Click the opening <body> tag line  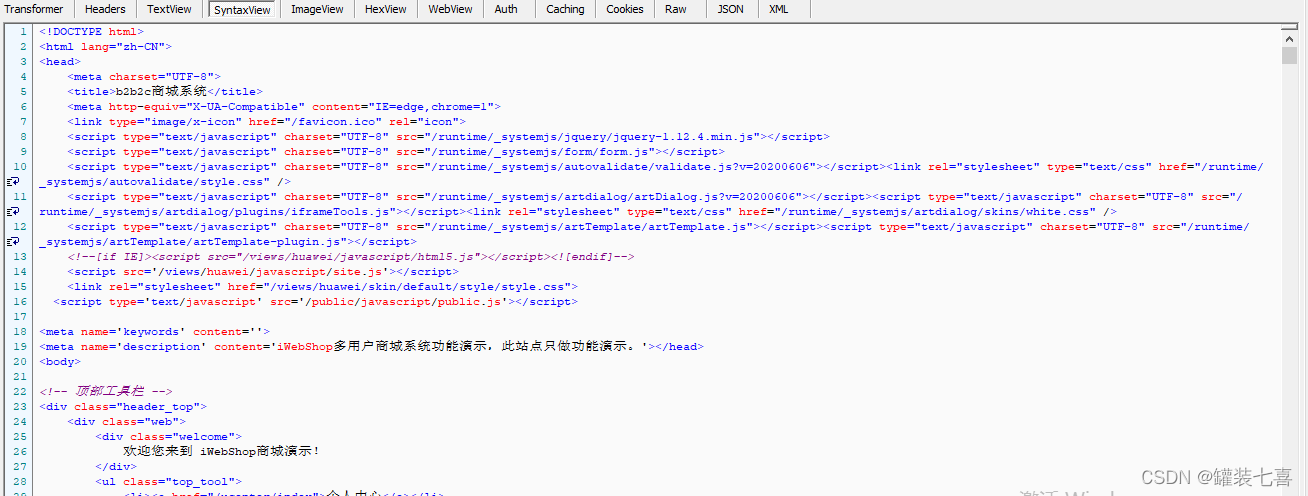click(60, 362)
